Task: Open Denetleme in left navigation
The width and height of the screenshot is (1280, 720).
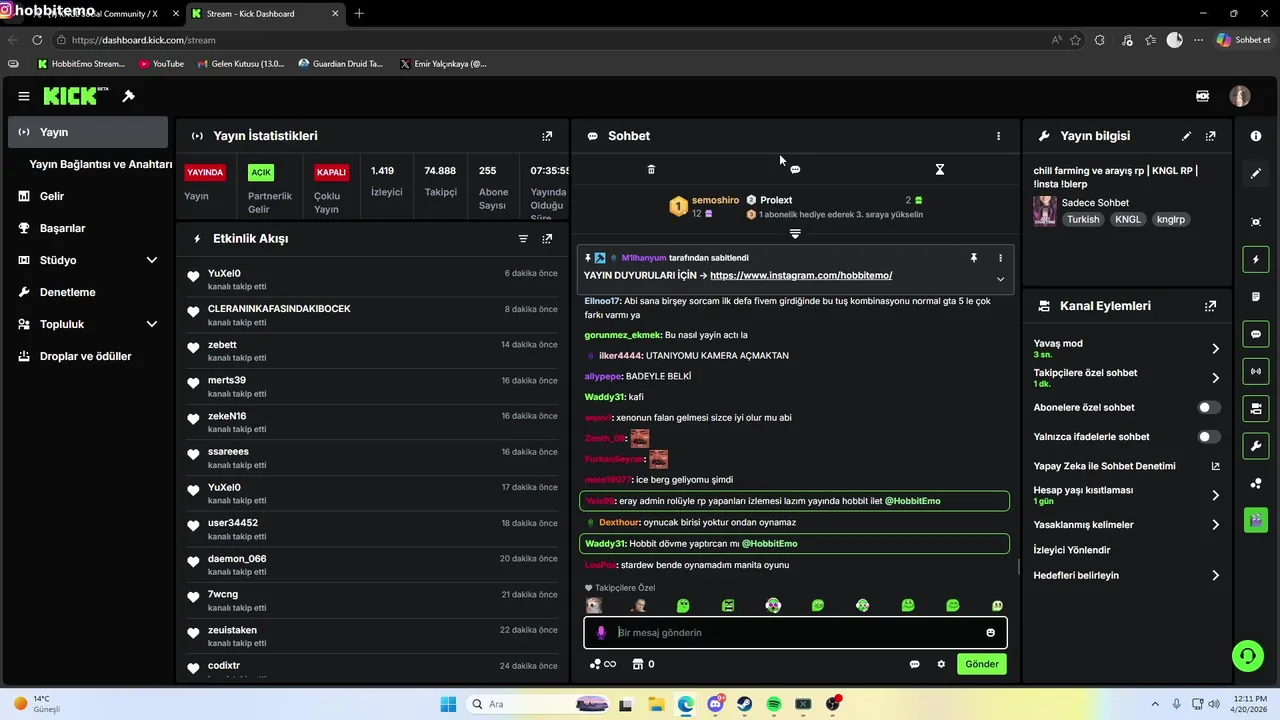Action: (88, 292)
